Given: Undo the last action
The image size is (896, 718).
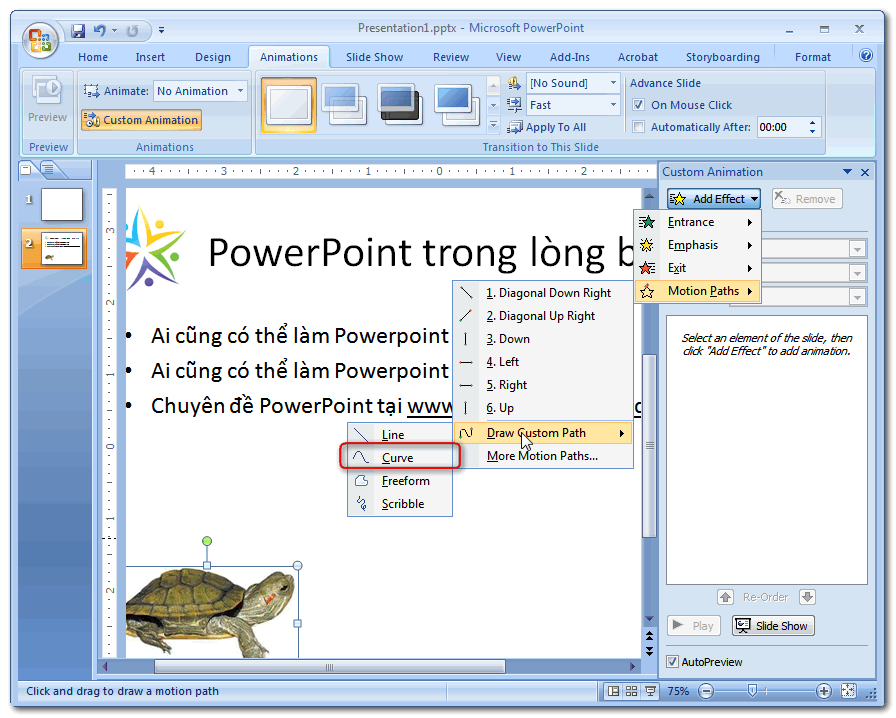Looking at the screenshot, I should pyautogui.click(x=100, y=30).
